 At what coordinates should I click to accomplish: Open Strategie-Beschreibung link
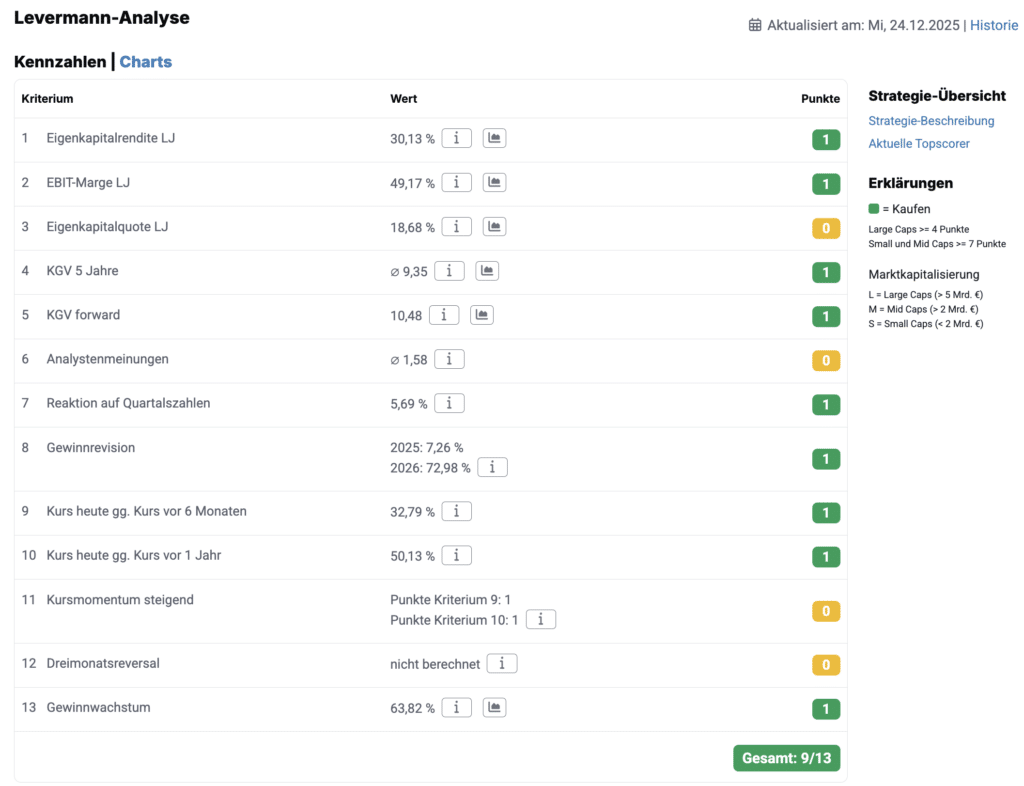tap(931, 121)
